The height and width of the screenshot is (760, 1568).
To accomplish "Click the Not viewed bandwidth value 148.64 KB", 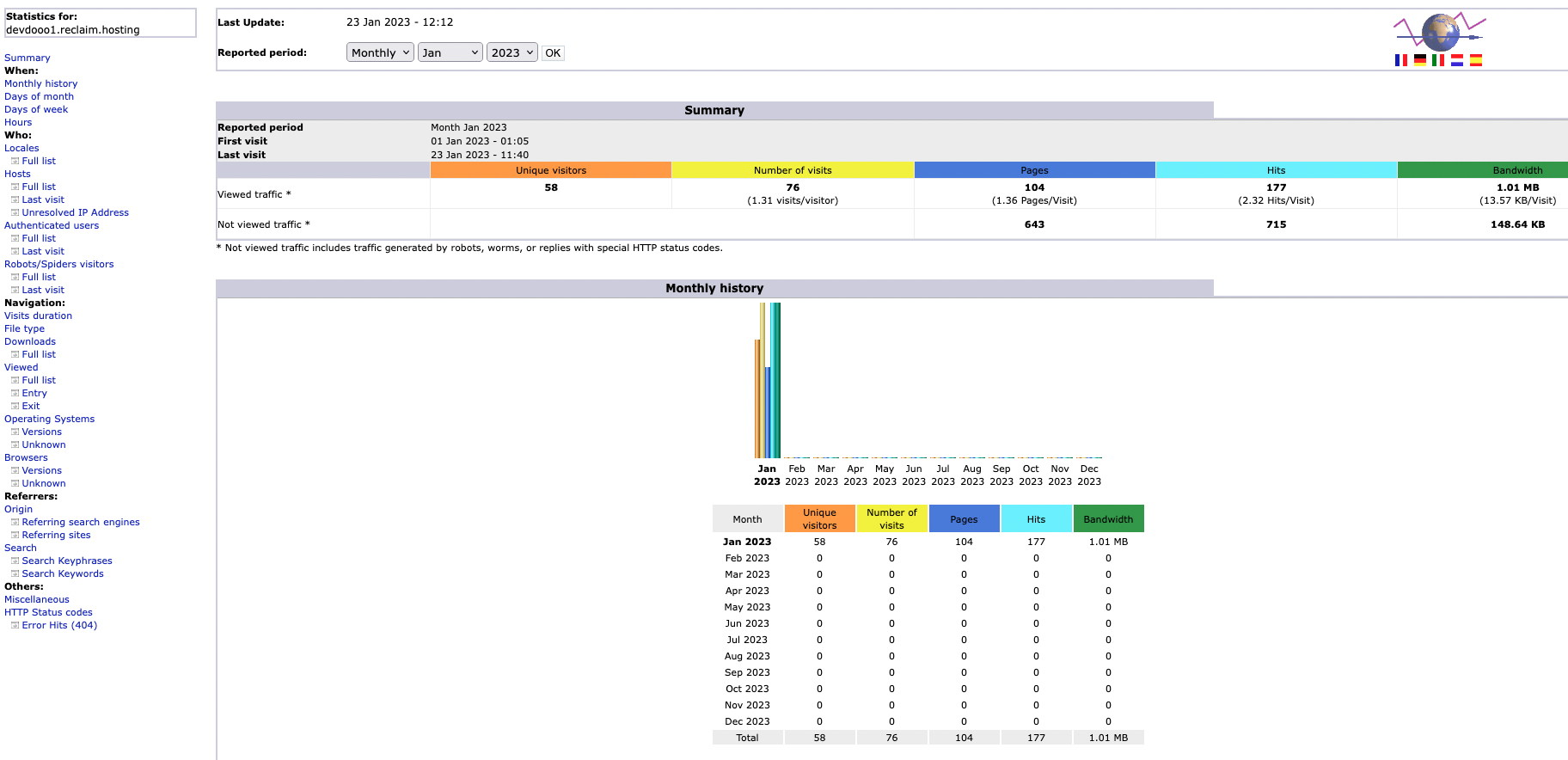I will click(1517, 224).
